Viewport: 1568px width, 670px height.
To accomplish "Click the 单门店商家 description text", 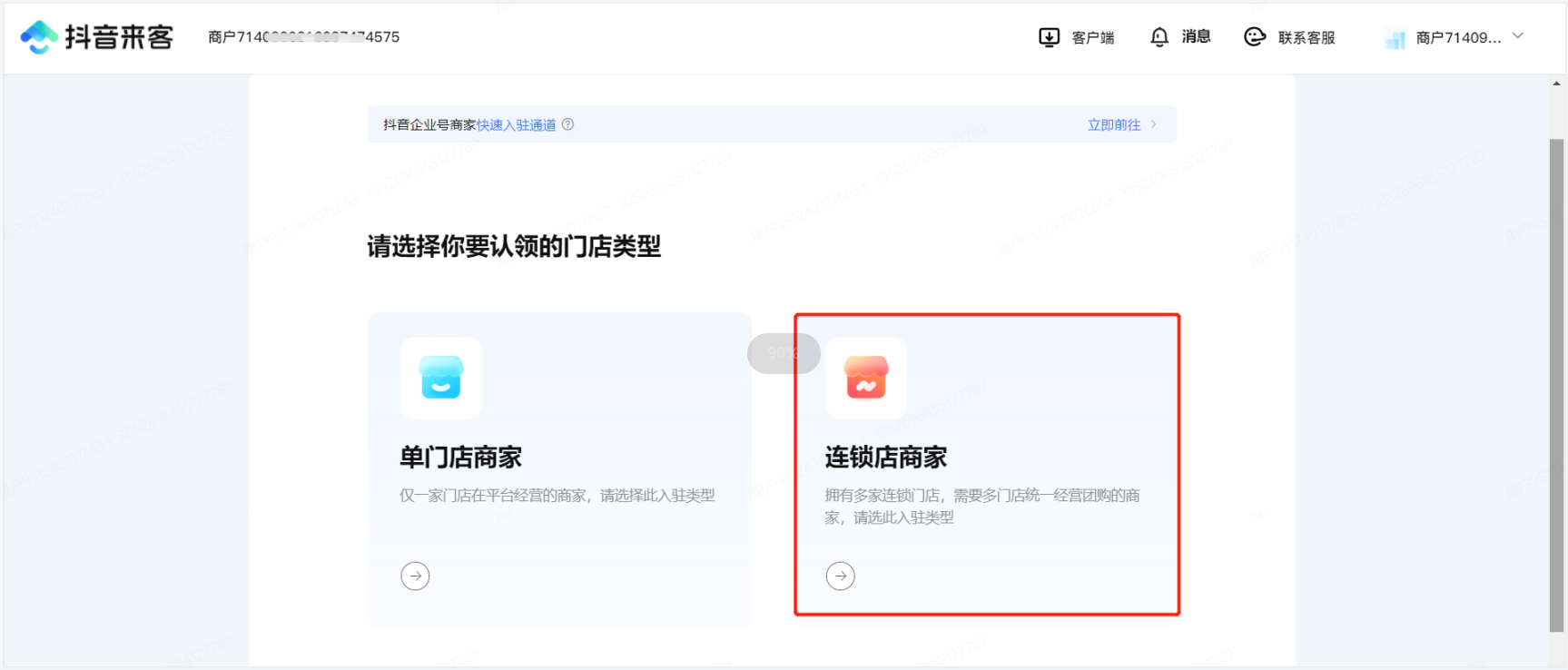I will (557, 495).
